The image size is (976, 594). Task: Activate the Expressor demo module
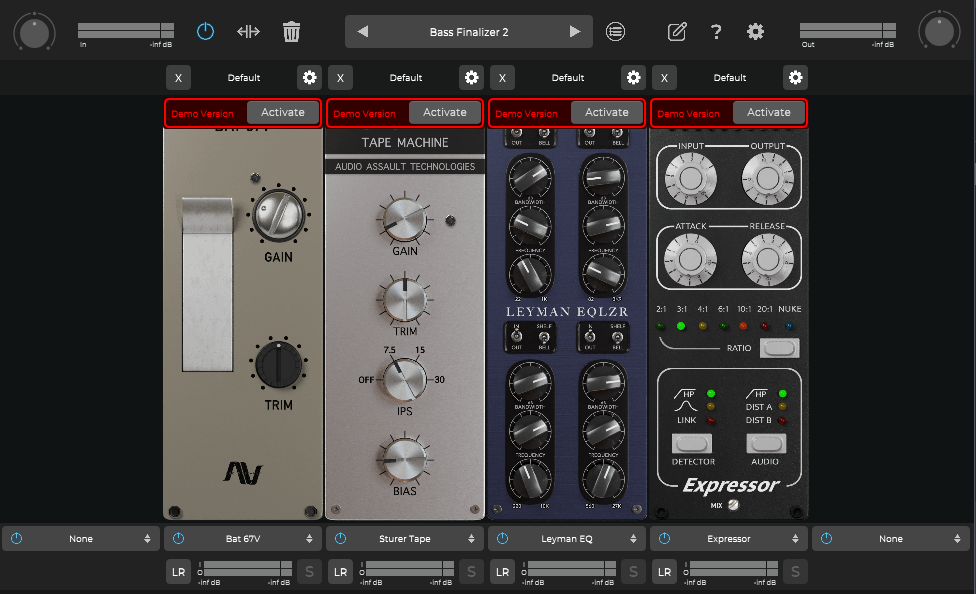[x=769, y=113]
